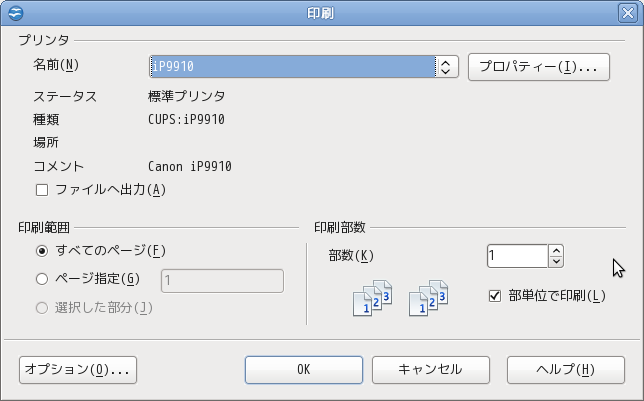644x401 pixels.
Task: Click the コメント label
Action: (x=58, y=166)
